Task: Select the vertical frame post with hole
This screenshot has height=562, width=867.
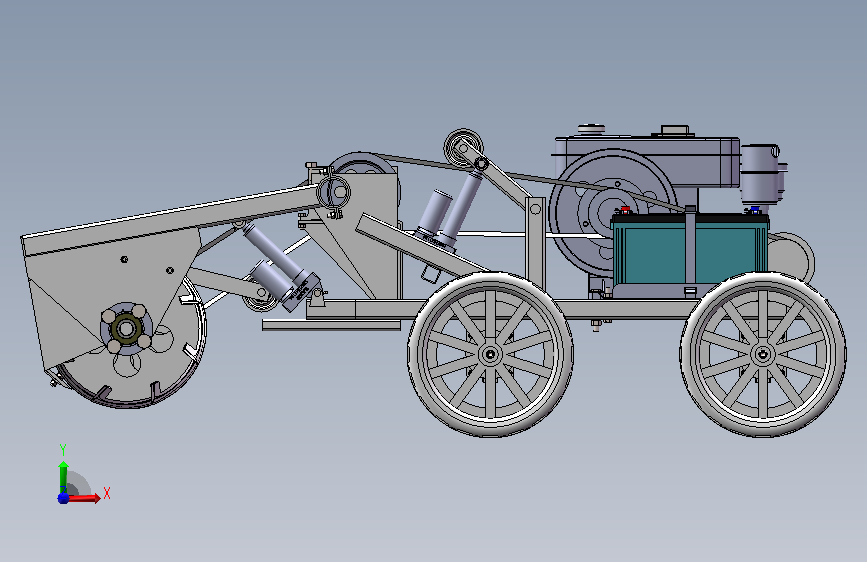Action: pos(535,242)
